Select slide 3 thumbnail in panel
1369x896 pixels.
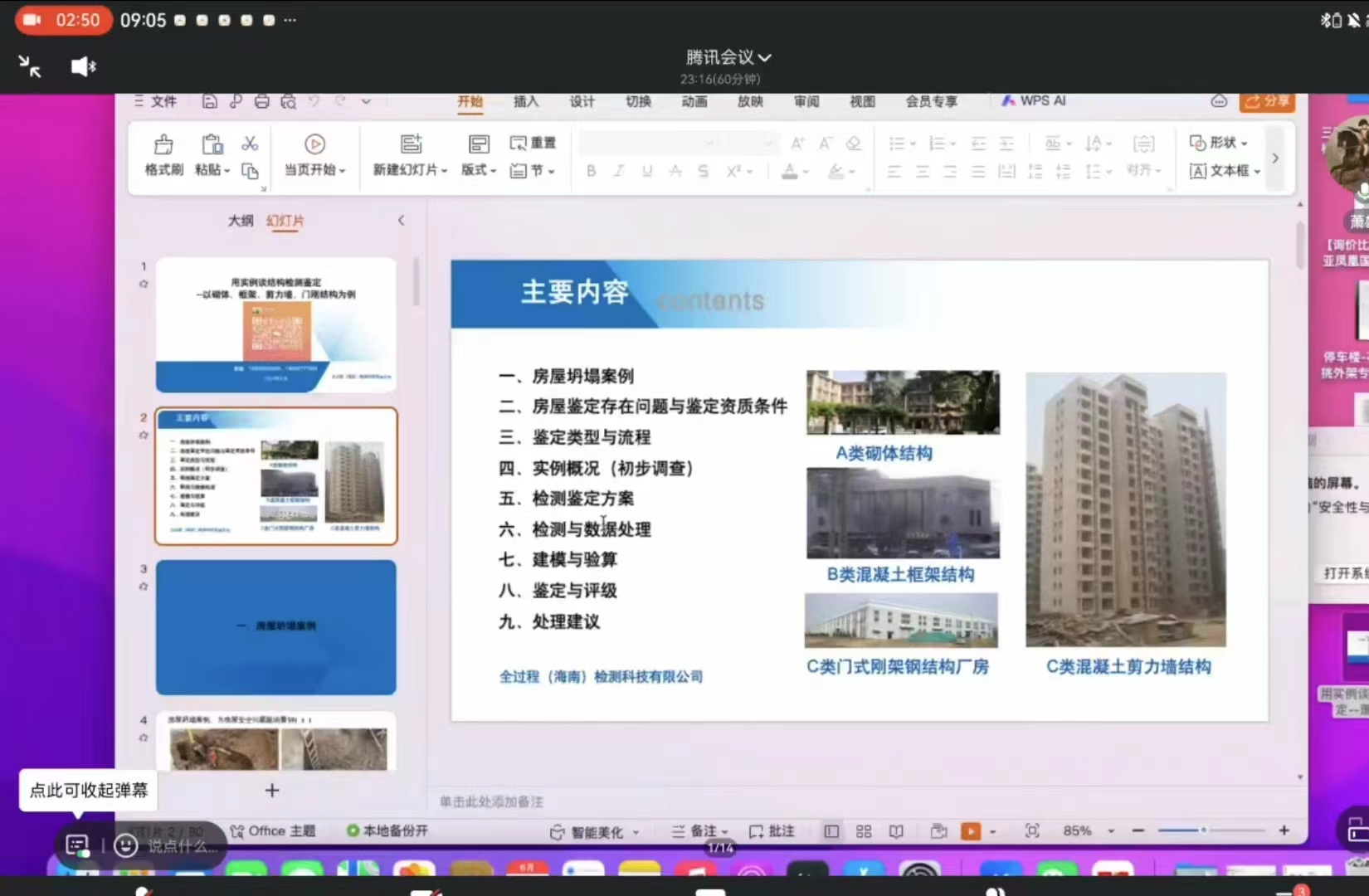point(275,627)
